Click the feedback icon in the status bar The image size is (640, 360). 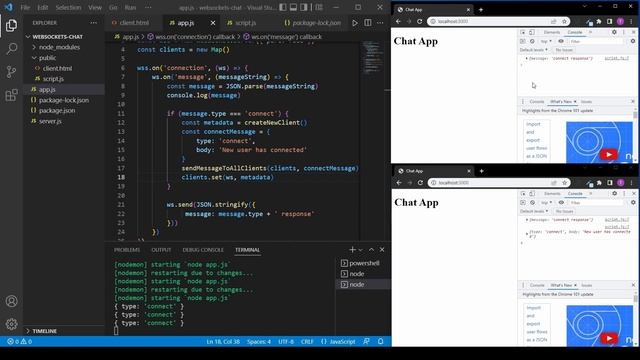pyautogui.click(x=367, y=342)
